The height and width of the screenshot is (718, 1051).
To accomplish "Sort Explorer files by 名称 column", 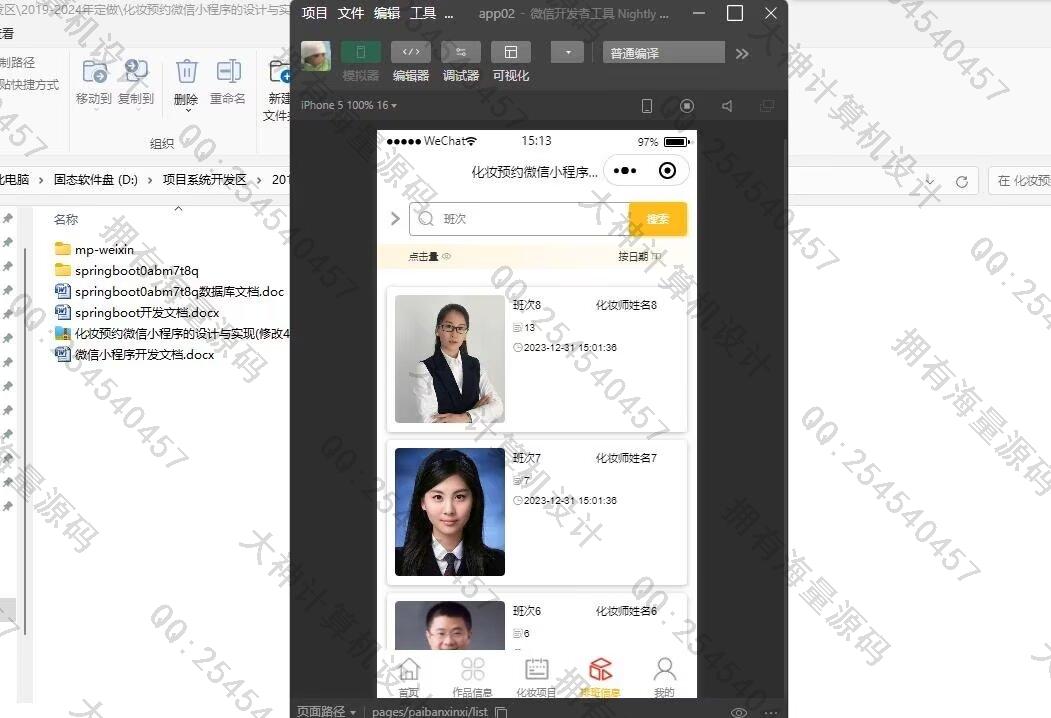I will pyautogui.click(x=66, y=219).
